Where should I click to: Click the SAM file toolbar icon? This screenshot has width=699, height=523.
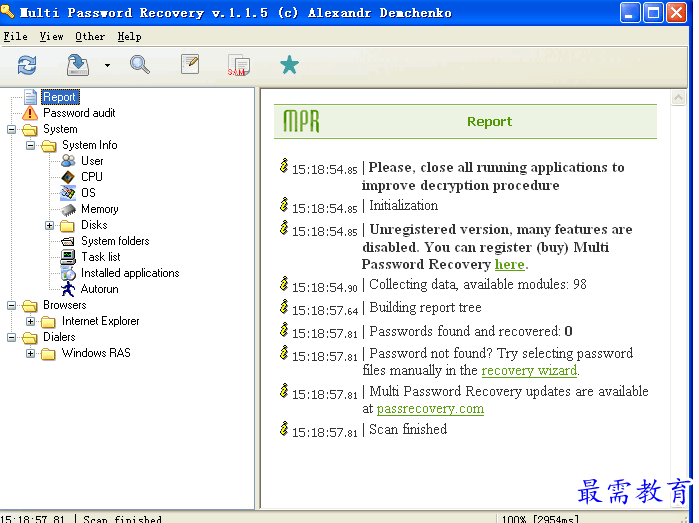(x=238, y=66)
